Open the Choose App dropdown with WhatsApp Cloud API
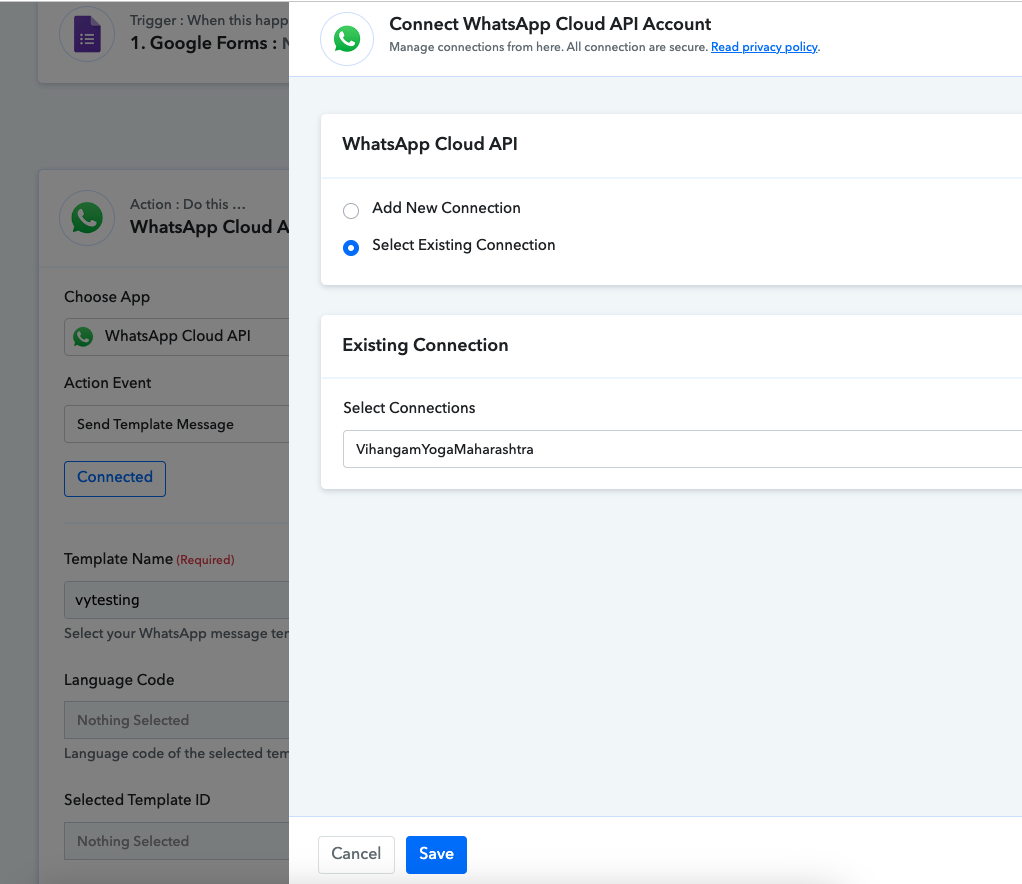The width and height of the screenshot is (1022, 884). coord(177,336)
